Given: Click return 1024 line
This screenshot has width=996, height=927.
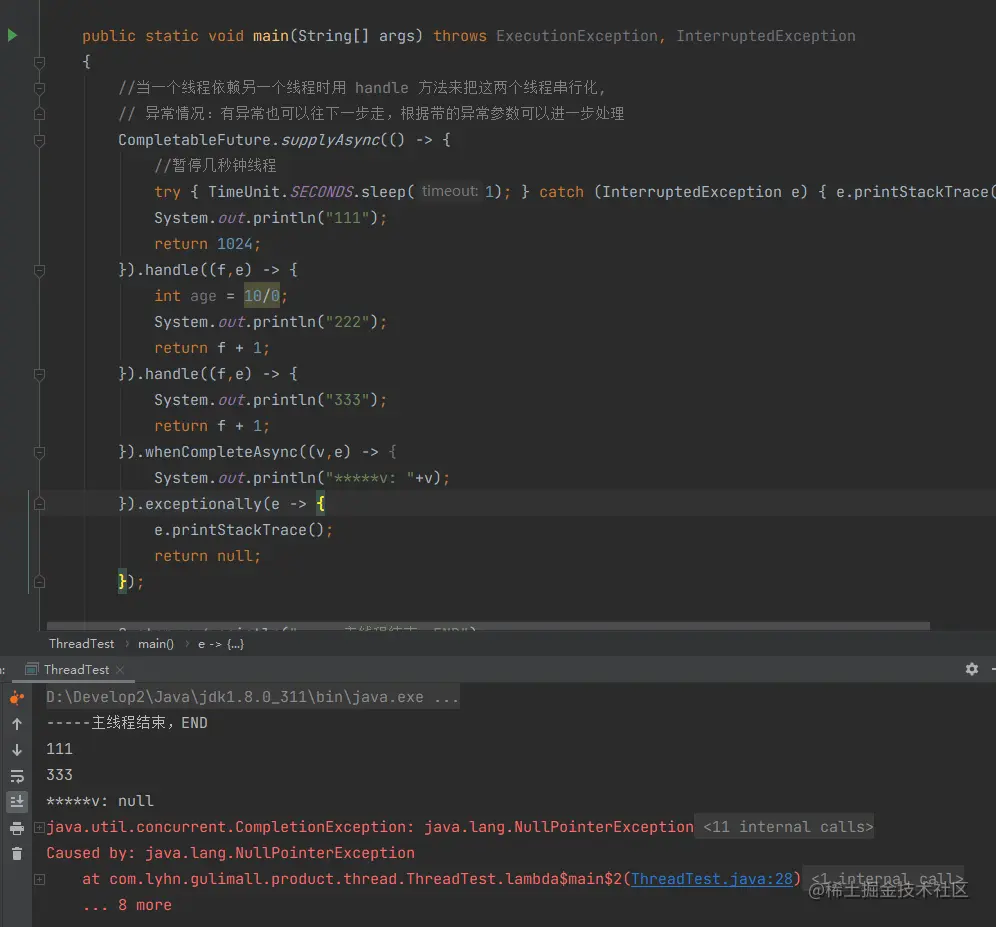Looking at the screenshot, I should click(207, 244).
